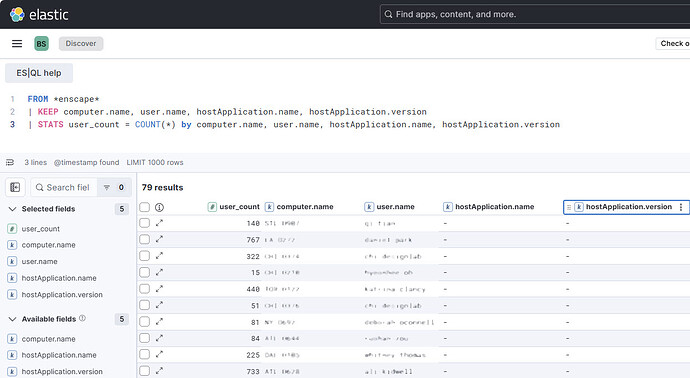Click the user_count cell 733

pos(253,371)
